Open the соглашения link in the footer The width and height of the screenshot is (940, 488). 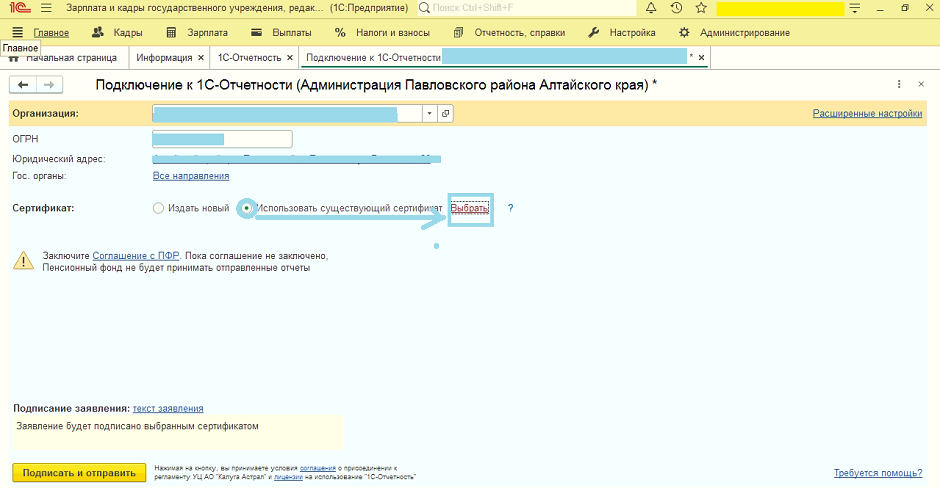click(x=318, y=468)
